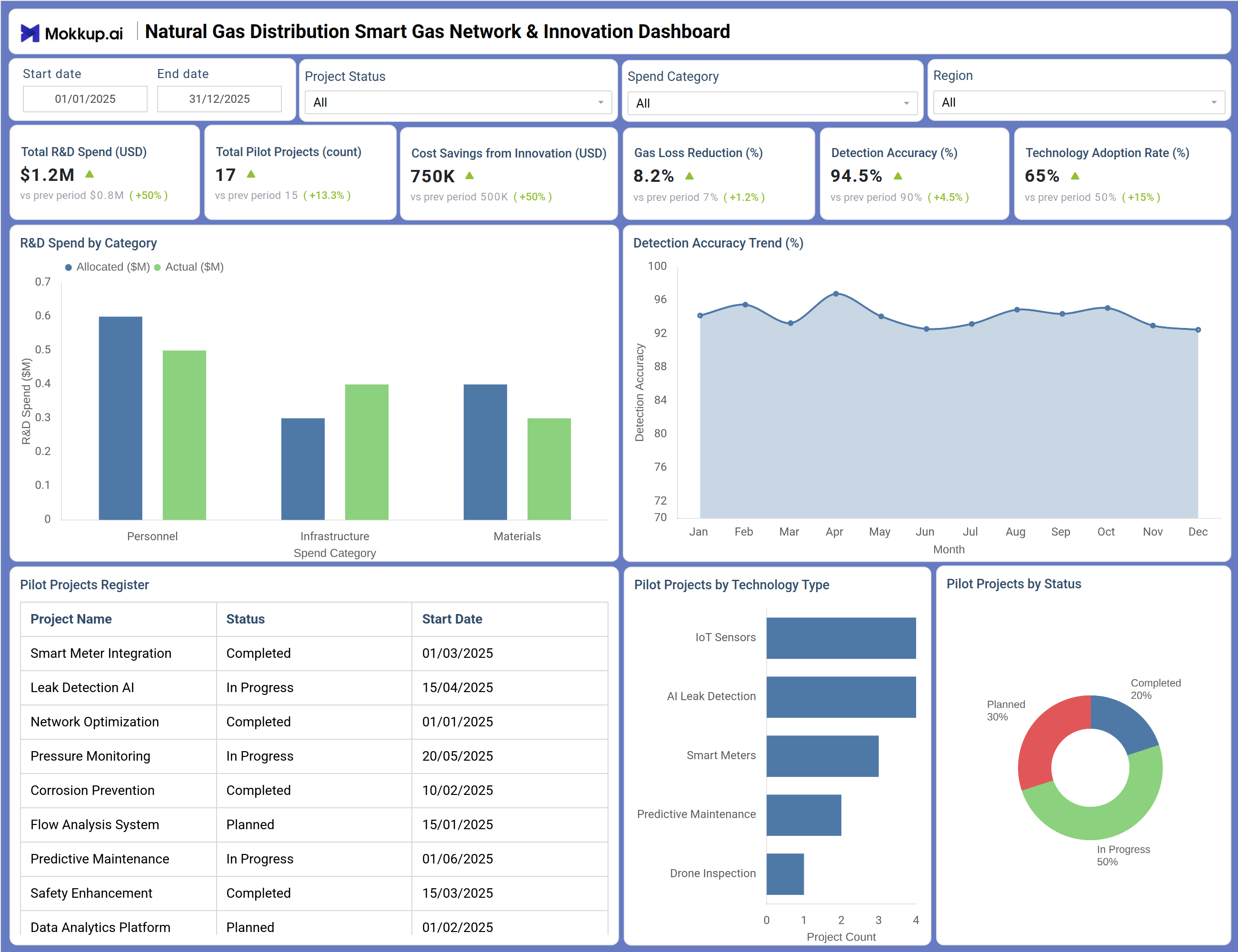Click the Personnel Allocated bar
This screenshot has width=1238, height=952.
pyautogui.click(x=121, y=418)
